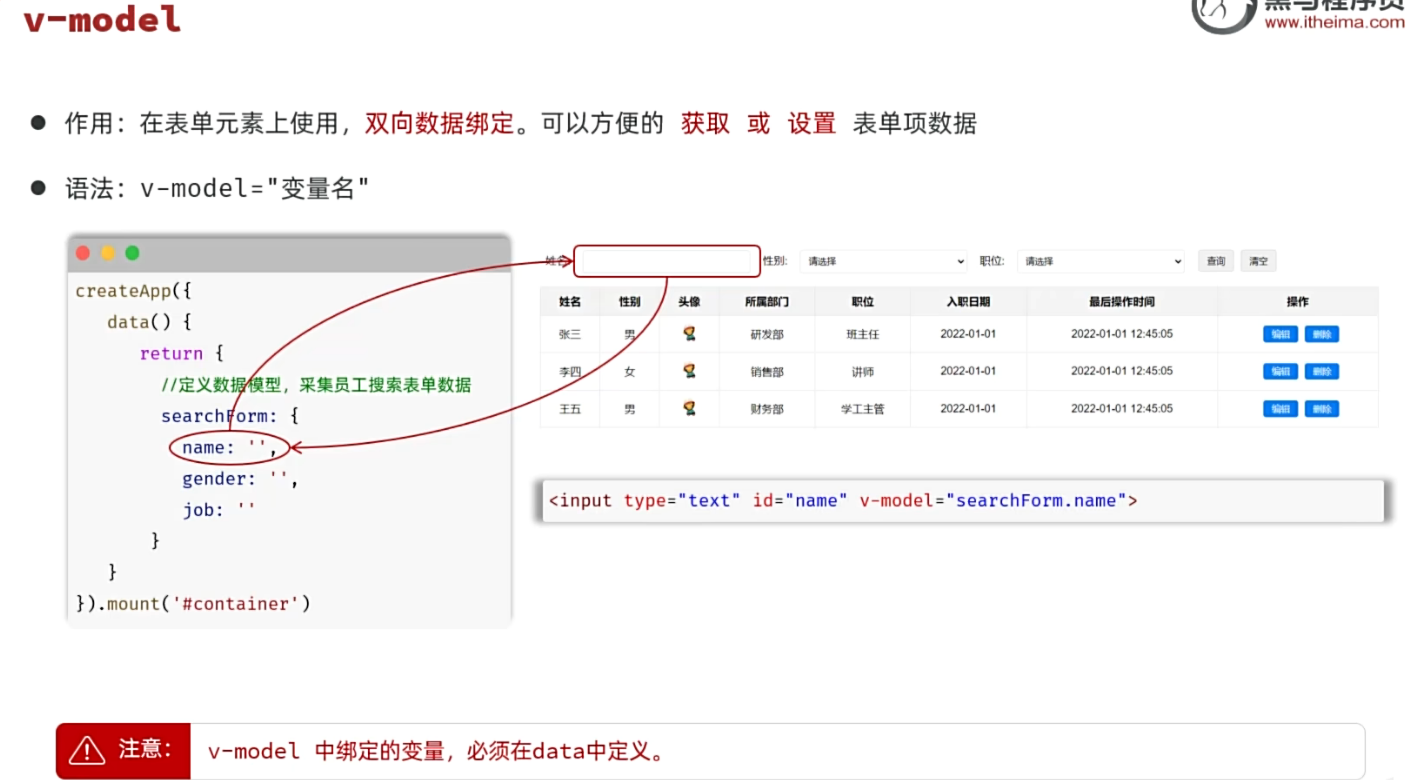
Task: Click the 操作 column header
Action: coord(1297,301)
